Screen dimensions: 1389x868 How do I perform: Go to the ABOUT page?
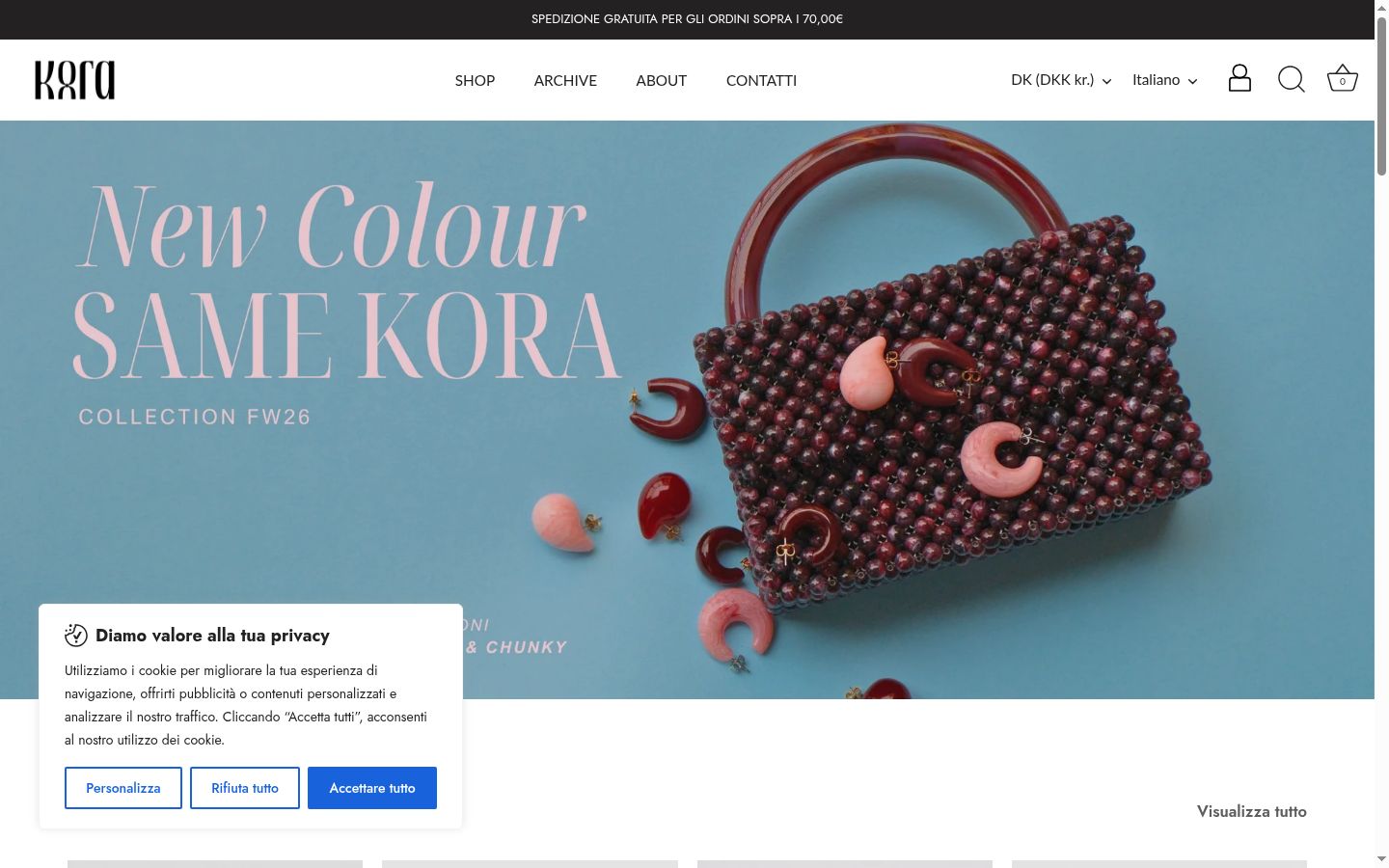(661, 80)
